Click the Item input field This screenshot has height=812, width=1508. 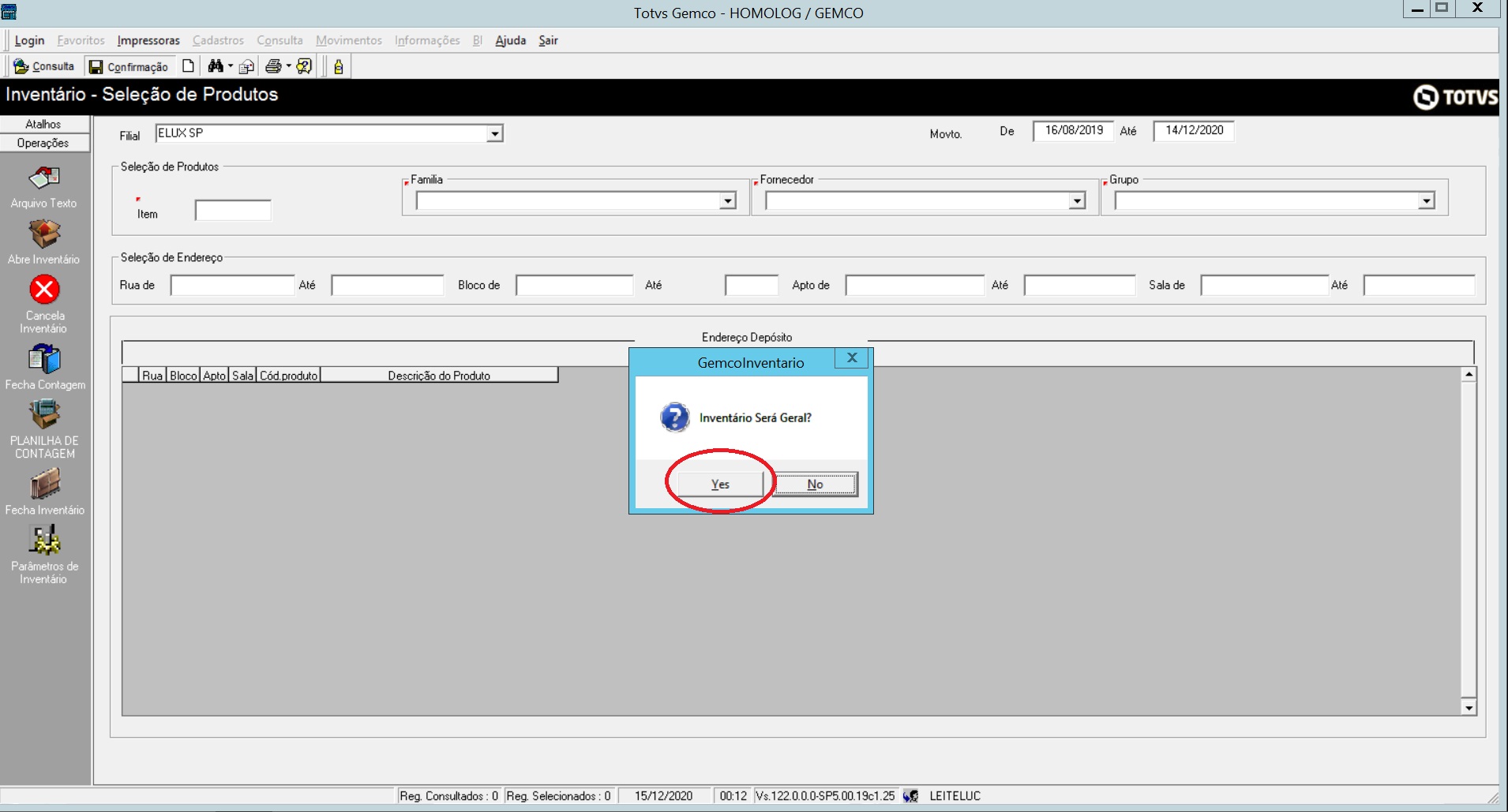[233, 211]
